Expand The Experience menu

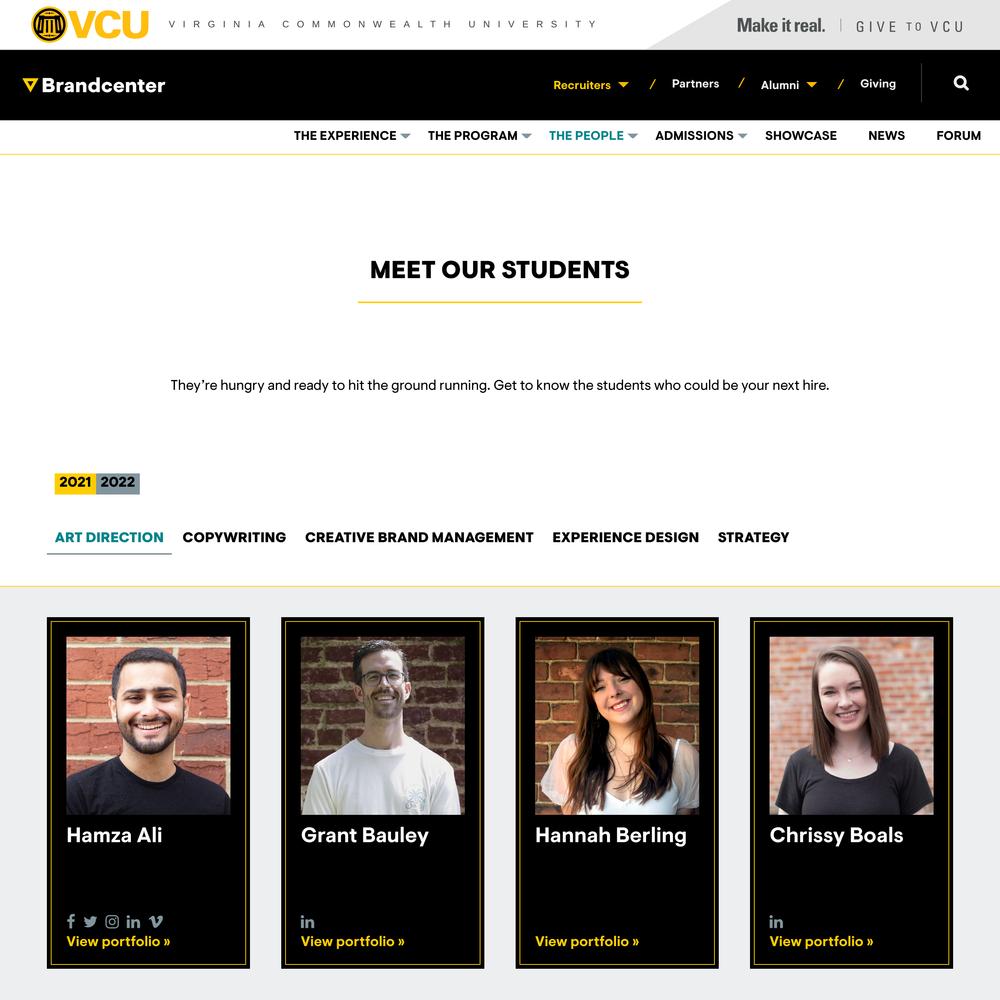coord(351,136)
